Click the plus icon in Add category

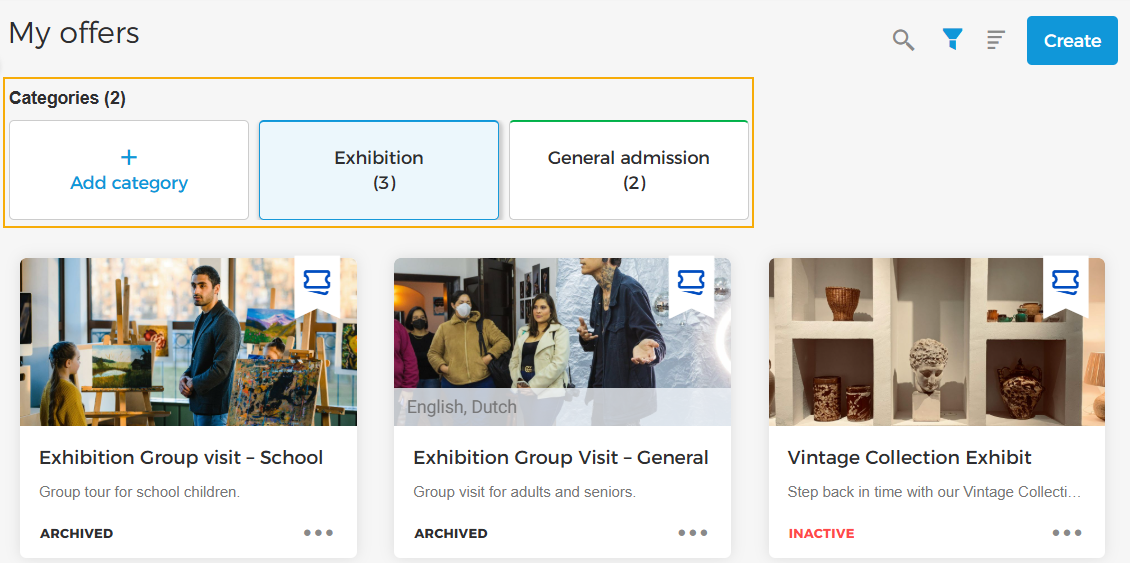[129, 157]
